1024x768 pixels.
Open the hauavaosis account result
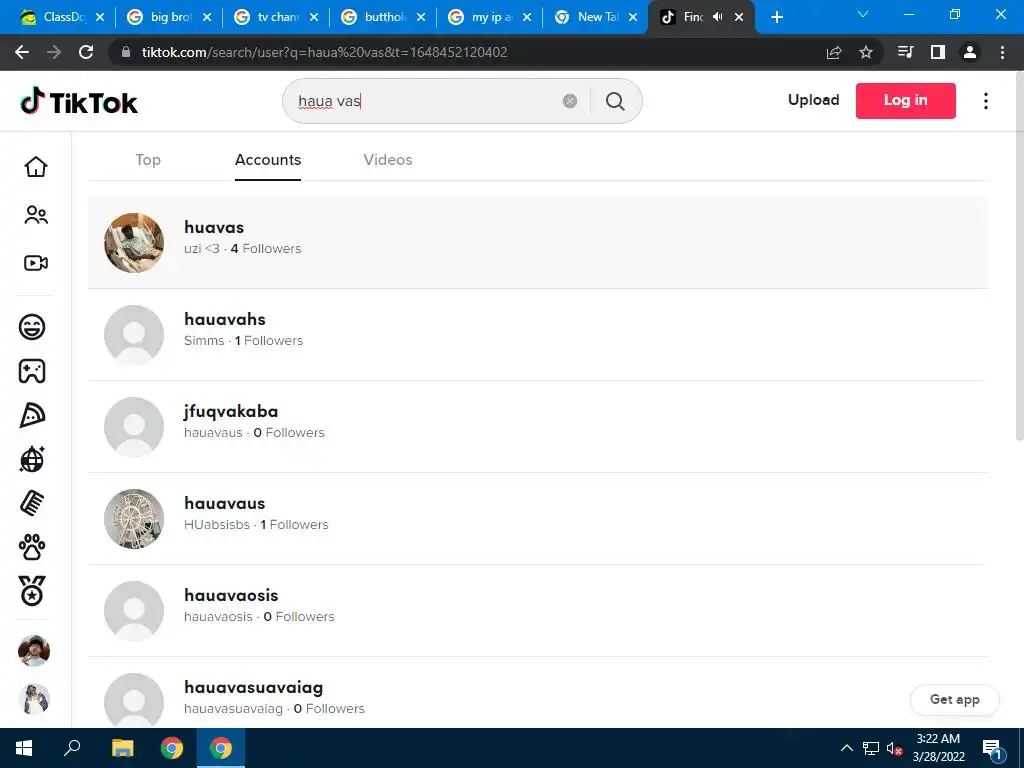(x=537, y=611)
